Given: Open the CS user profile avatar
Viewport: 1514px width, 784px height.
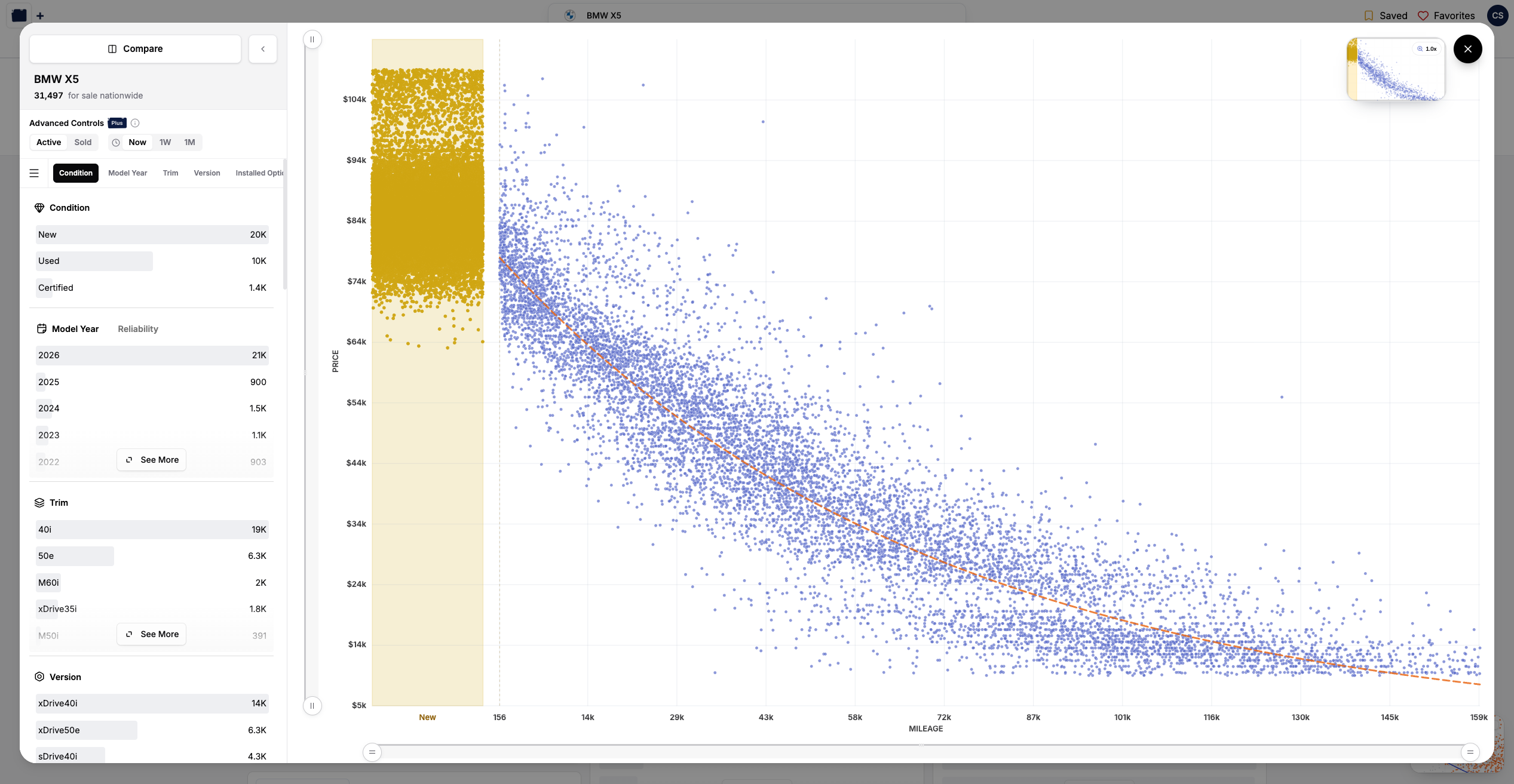Looking at the screenshot, I should pos(1497,16).
